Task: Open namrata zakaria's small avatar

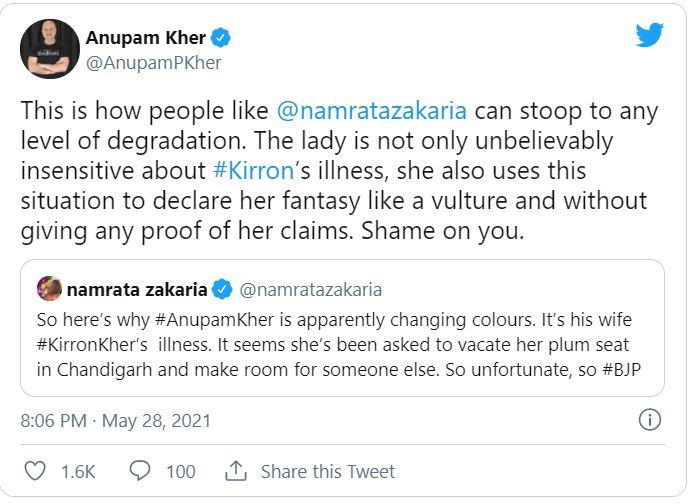Action: pos(47,290)
